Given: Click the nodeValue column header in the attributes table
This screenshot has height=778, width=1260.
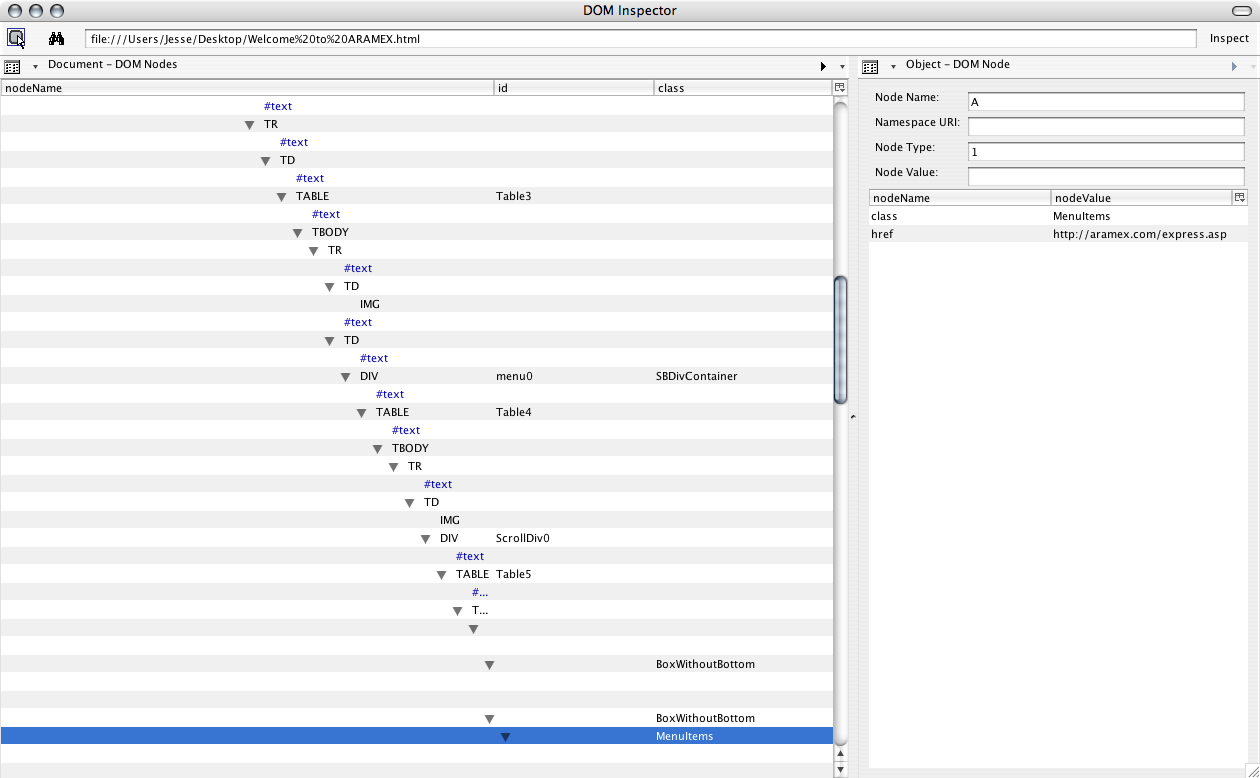Looking at the screenshot, I should tap(1141, 198).
